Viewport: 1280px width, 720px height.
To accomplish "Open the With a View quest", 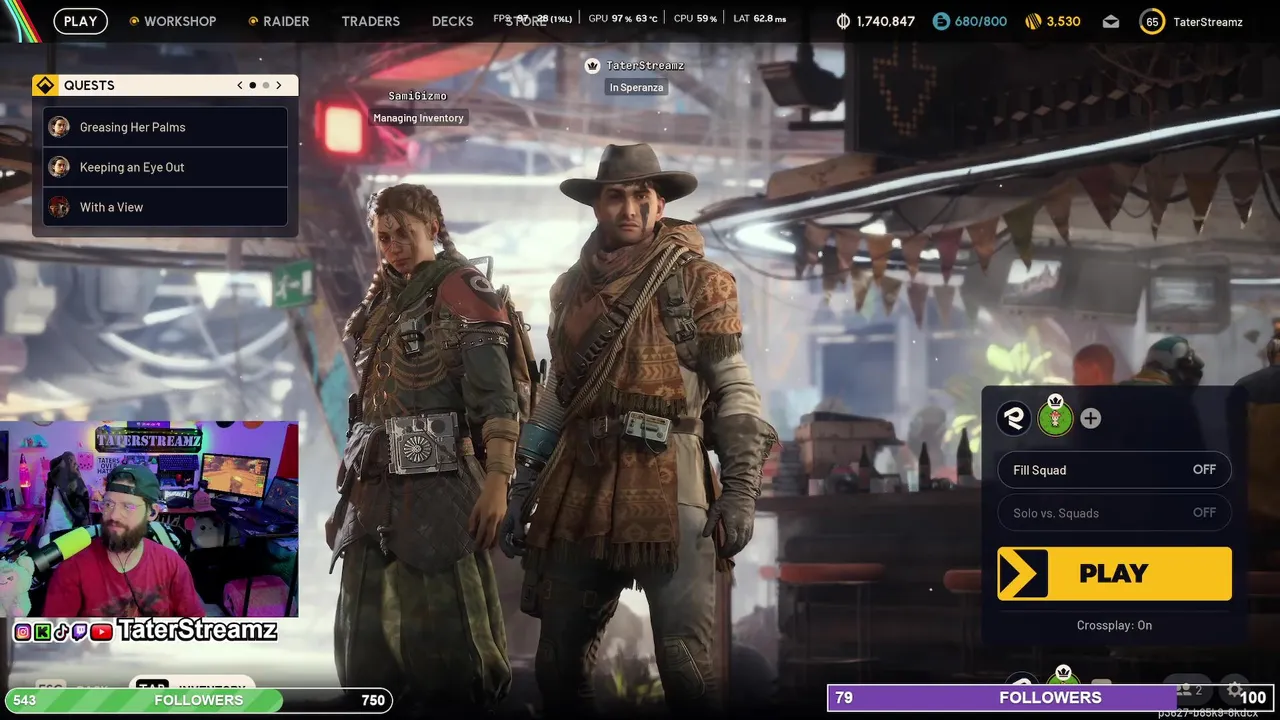I will click(x=165, y=207).
